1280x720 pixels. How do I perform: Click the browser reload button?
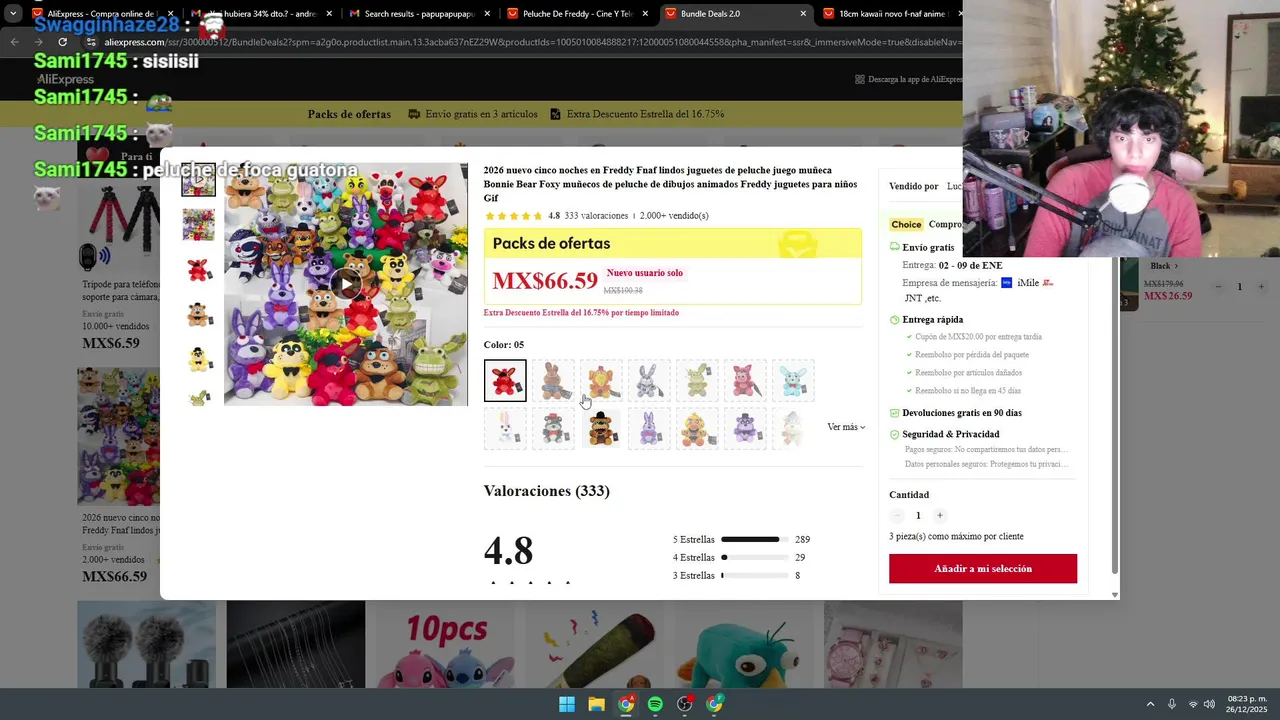(x=62, y=42)
